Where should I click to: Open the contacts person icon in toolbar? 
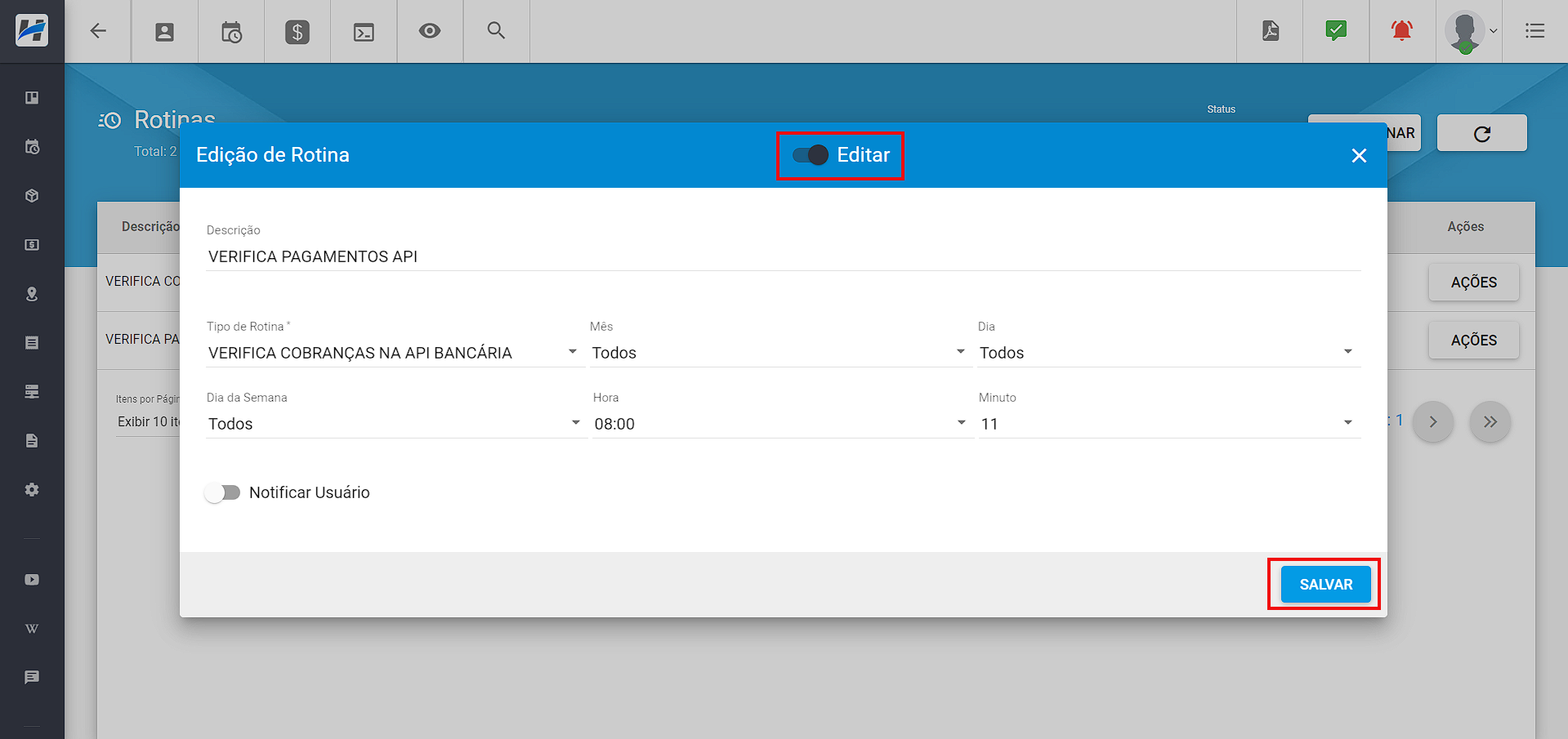pyautogui.click(x=165, y=32)
